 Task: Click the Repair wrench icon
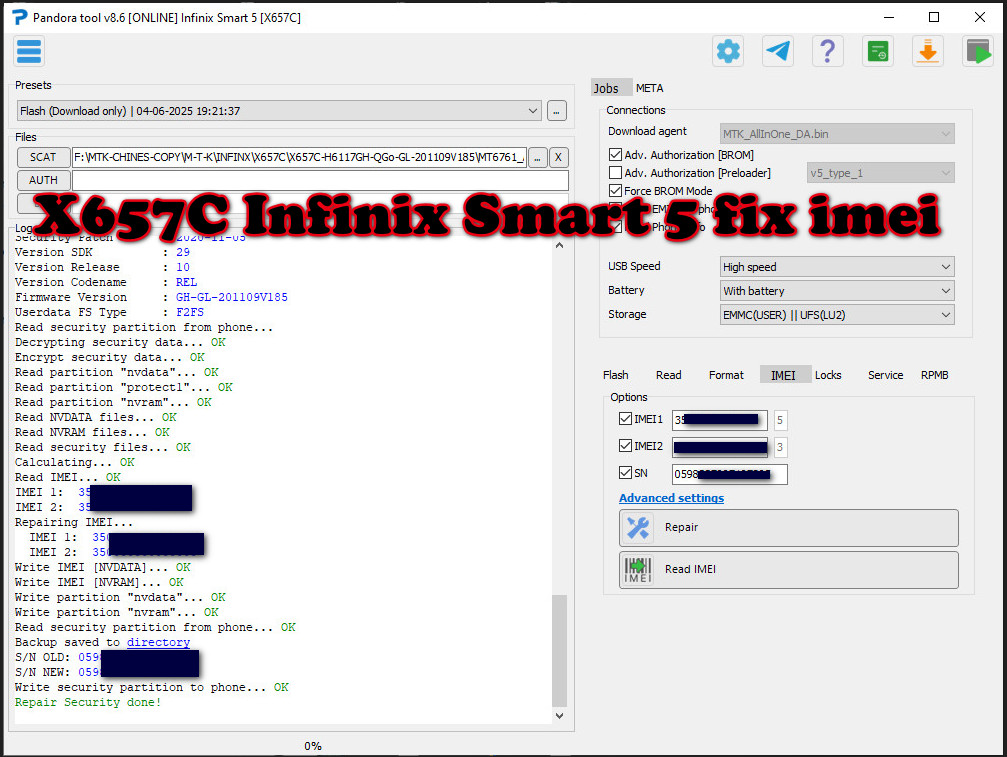[638, 528]
